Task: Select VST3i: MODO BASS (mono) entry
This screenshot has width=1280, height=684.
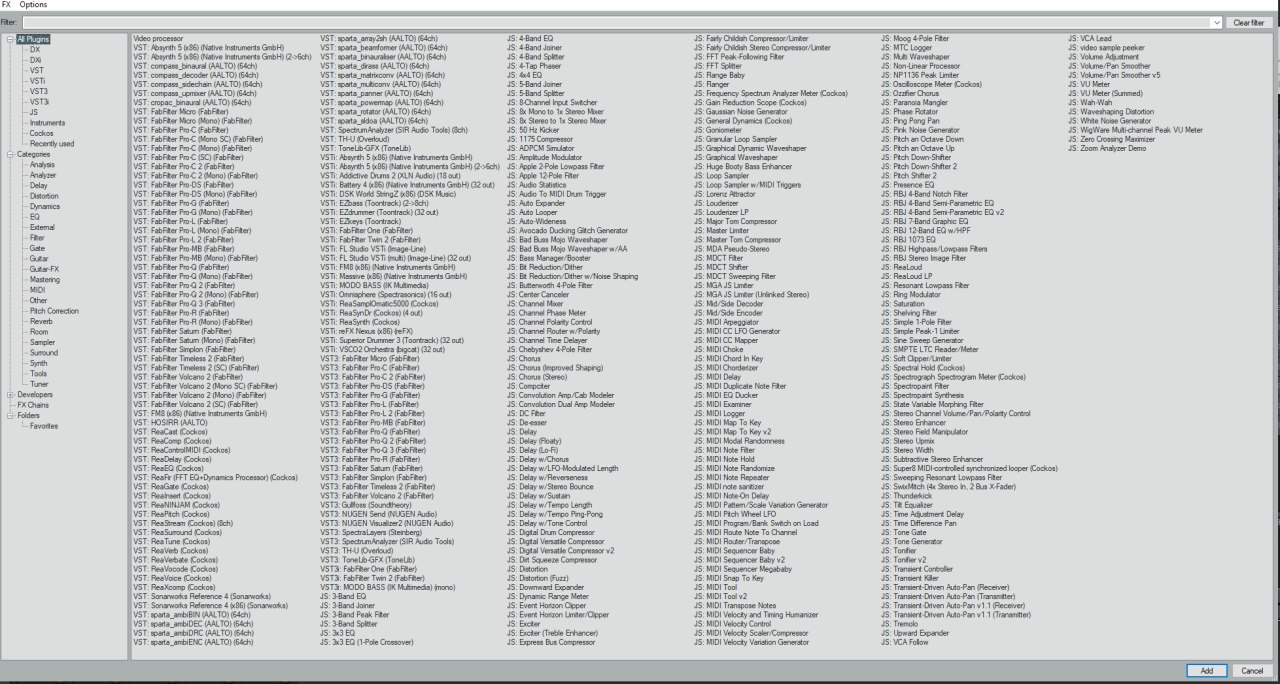Action: [387, 589]
